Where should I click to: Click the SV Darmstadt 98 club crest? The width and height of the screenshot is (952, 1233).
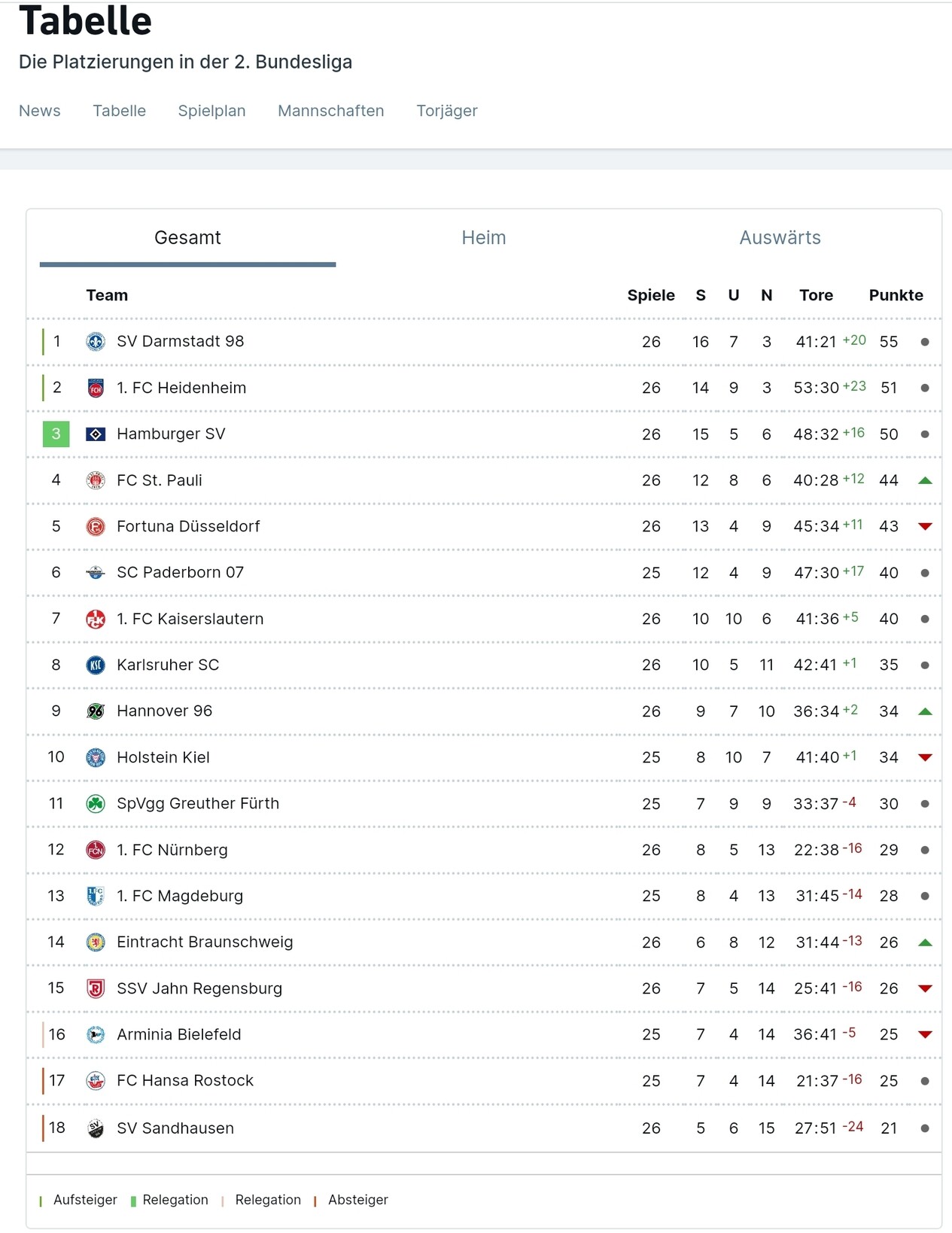pos(96,342)
